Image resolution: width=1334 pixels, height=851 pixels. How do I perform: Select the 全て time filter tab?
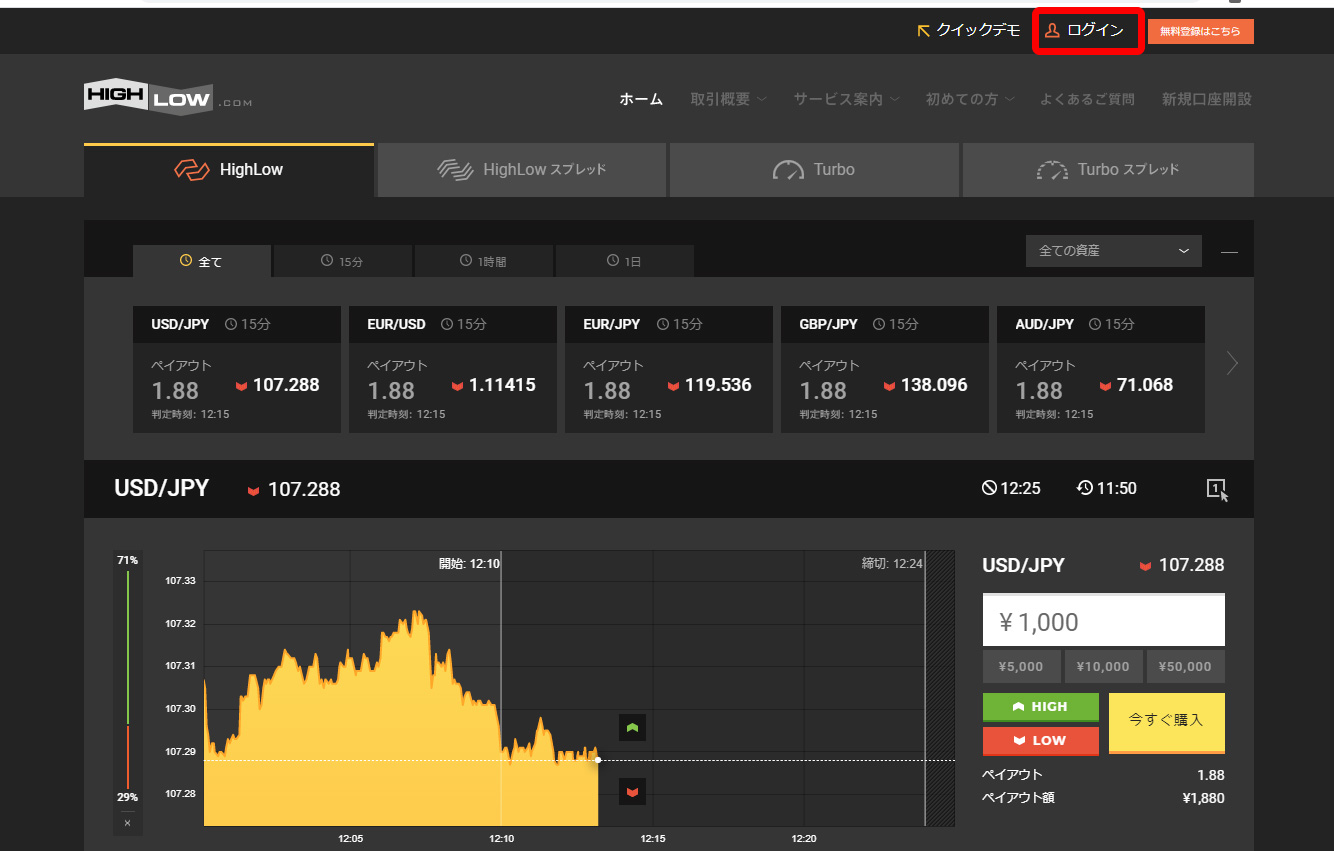click(202, 261)
